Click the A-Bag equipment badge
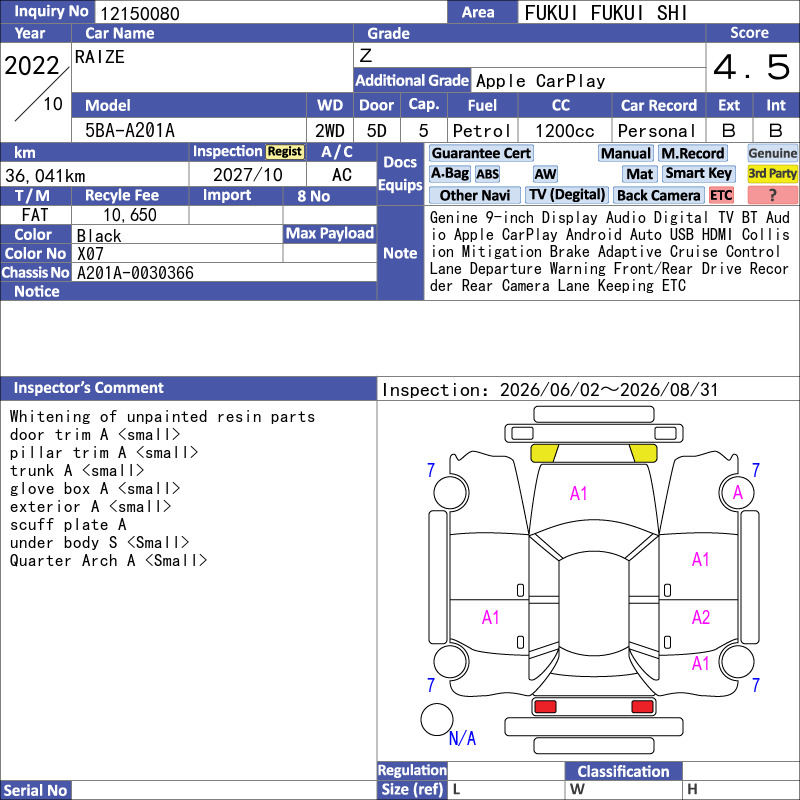800x800 pixels. (x=449, y=174)
